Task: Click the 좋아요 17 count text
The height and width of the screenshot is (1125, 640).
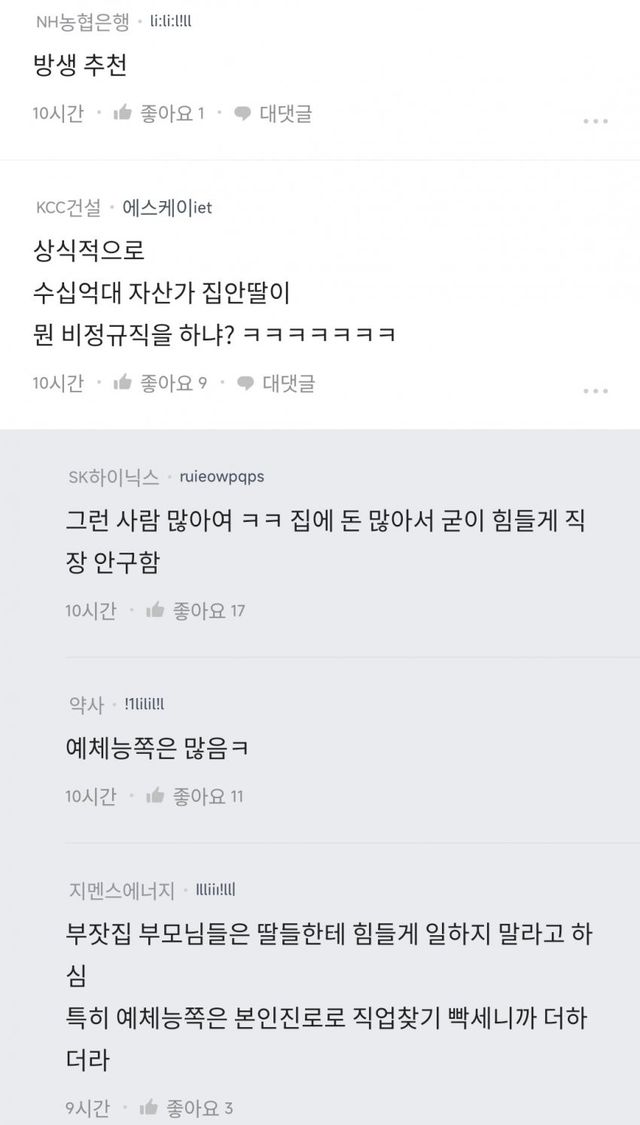Action: (x=209, y=610)
